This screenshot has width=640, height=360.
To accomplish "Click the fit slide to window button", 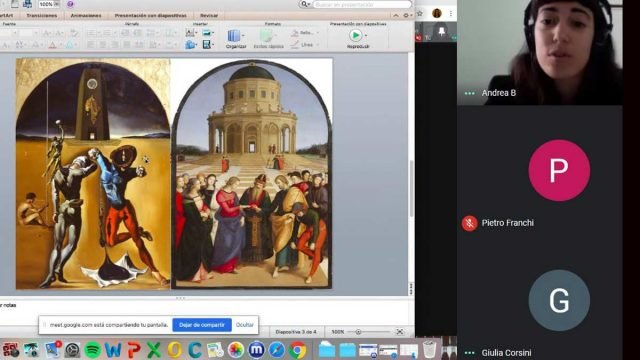I will click(400, 332).
